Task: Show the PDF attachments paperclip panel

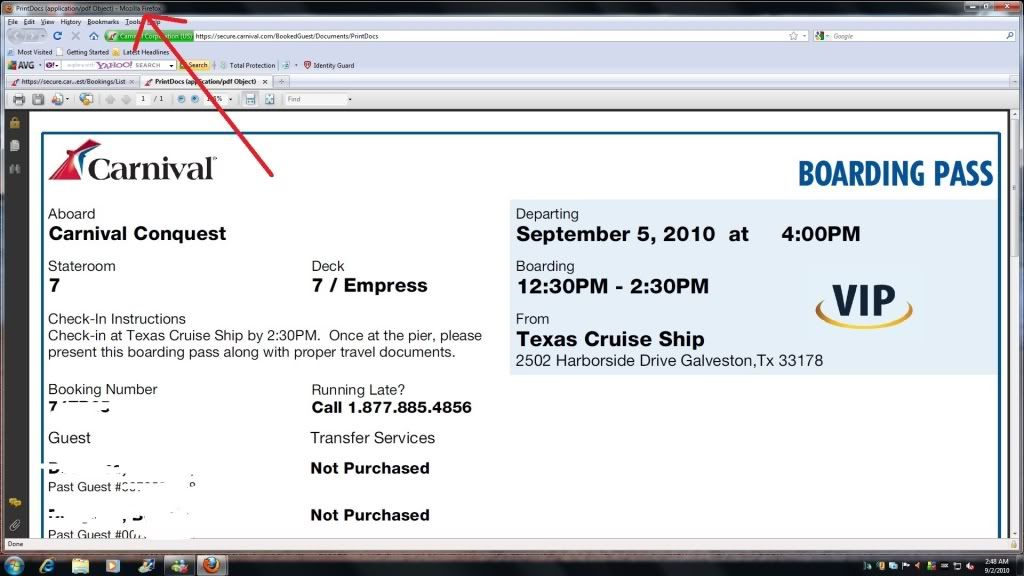Action: (15, 525)
